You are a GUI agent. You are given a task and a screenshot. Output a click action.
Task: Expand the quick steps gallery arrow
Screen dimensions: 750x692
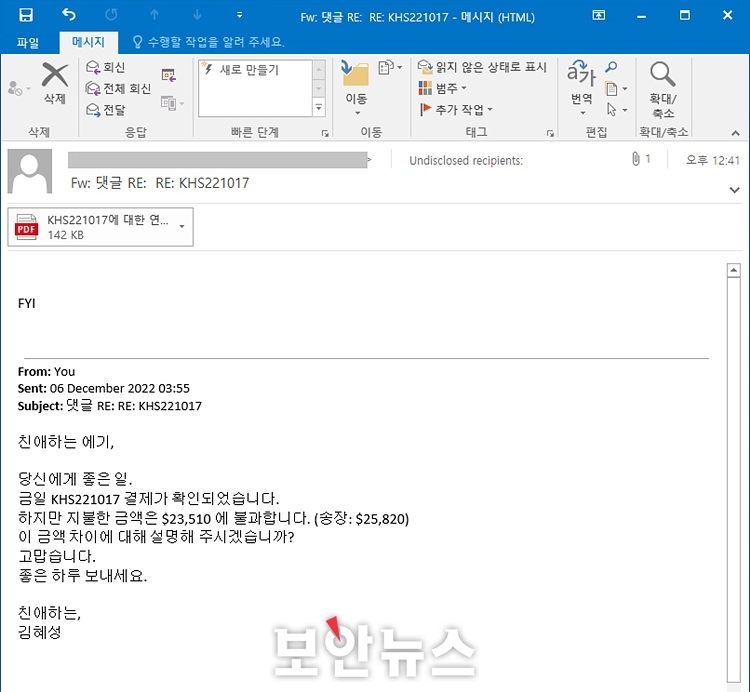319,108
